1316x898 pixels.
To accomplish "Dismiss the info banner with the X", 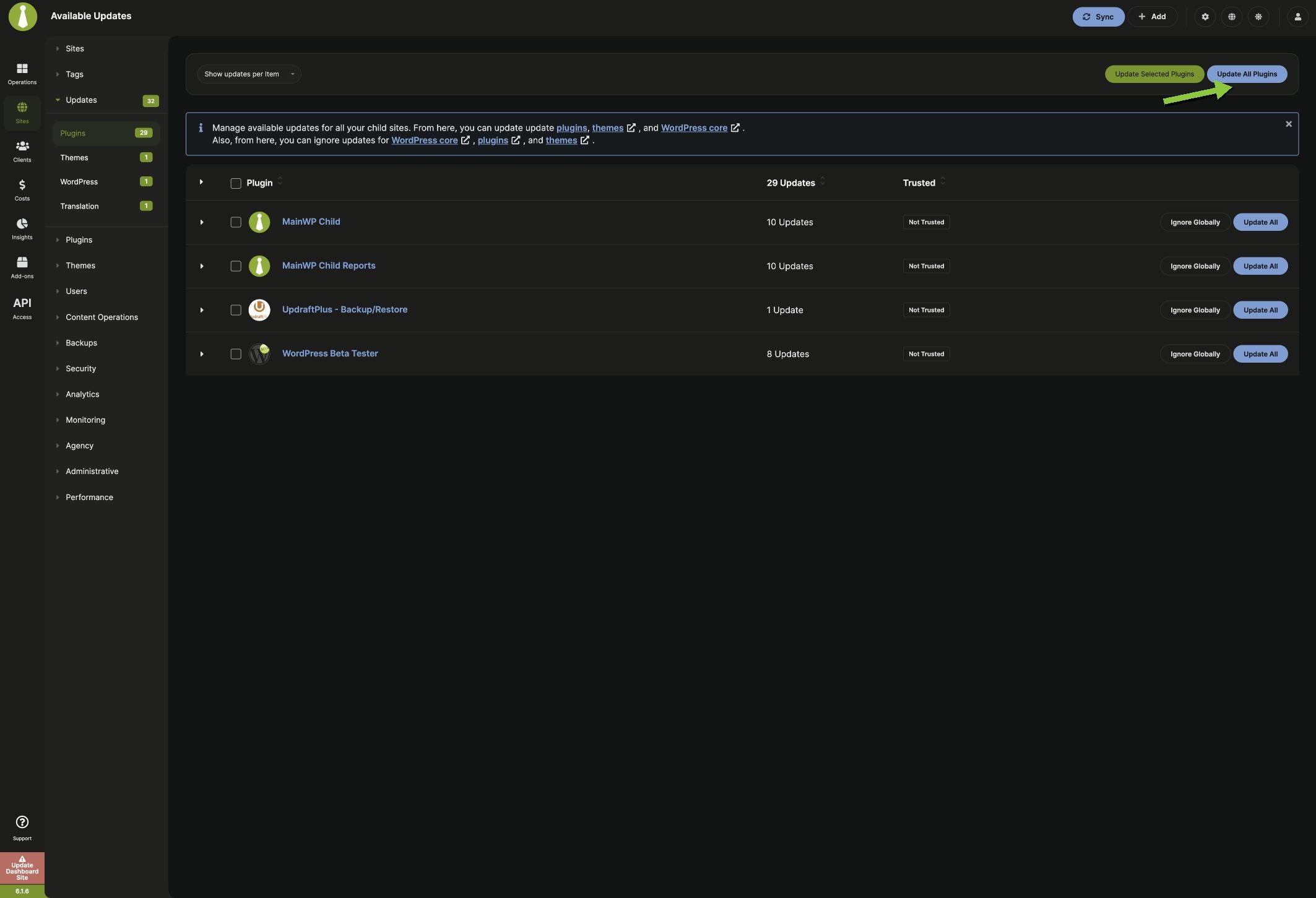I will (1288, 124).
